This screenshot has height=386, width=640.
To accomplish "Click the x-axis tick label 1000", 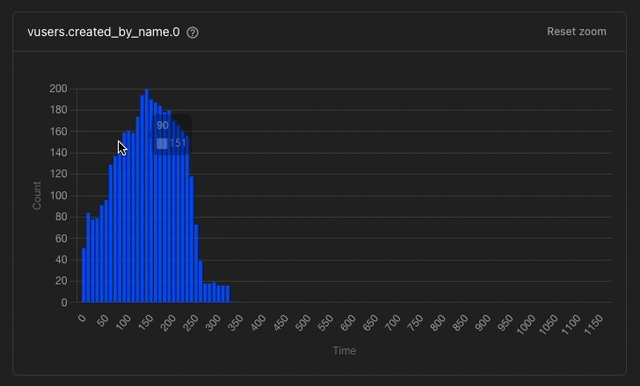I will click(x=526, y=325).
